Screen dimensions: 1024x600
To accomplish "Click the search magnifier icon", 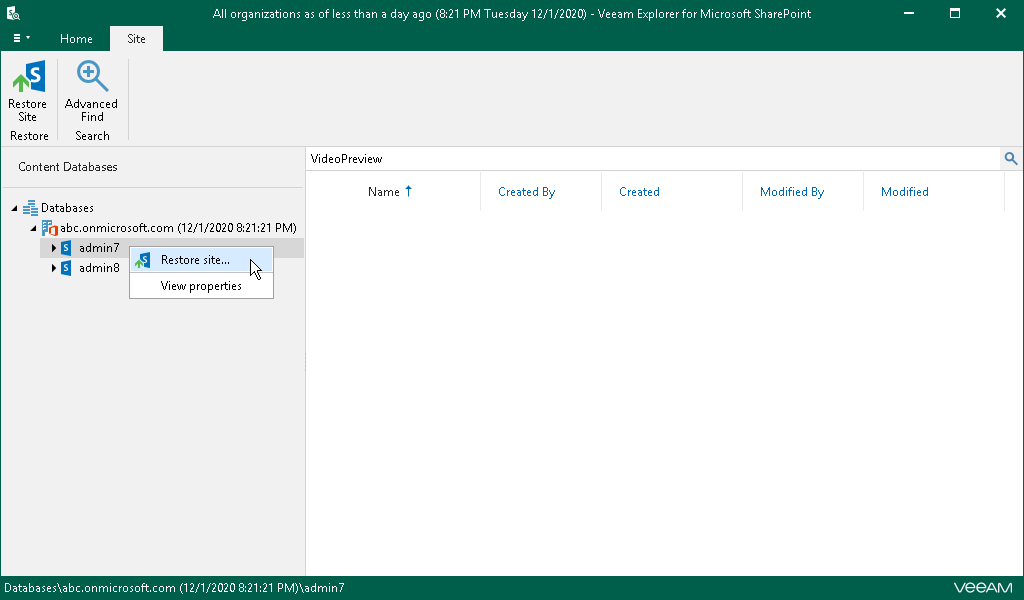I will (x=1011, y=159).
